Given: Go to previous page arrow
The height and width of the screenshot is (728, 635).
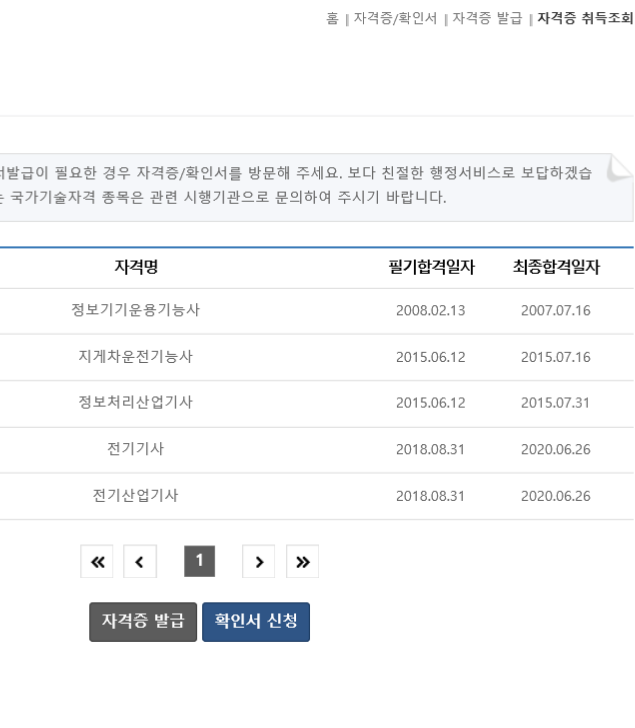Looking at the screenshot, I should 140,561.
